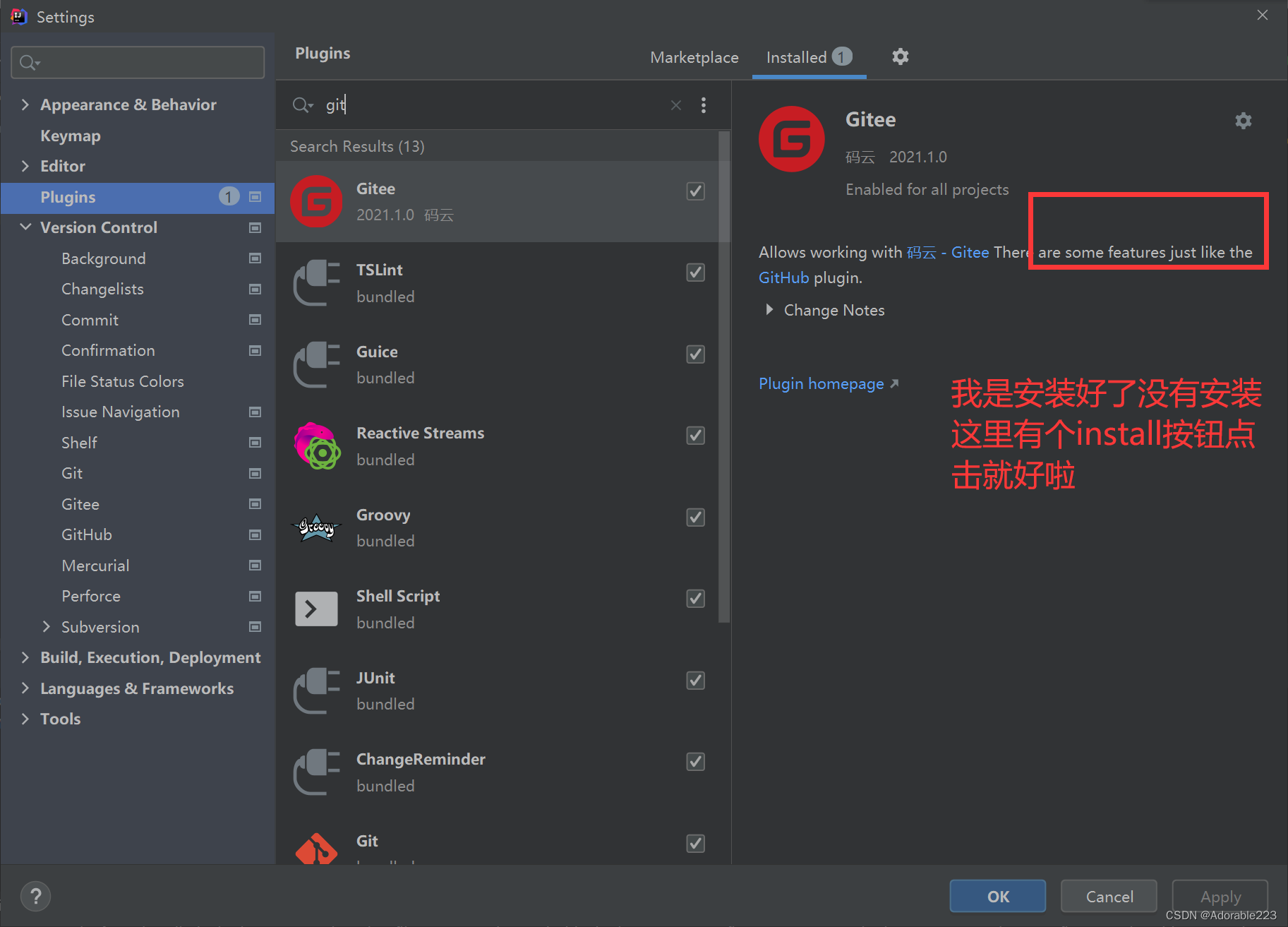Toggle the Git plugin checkbox

click(695, 843)
